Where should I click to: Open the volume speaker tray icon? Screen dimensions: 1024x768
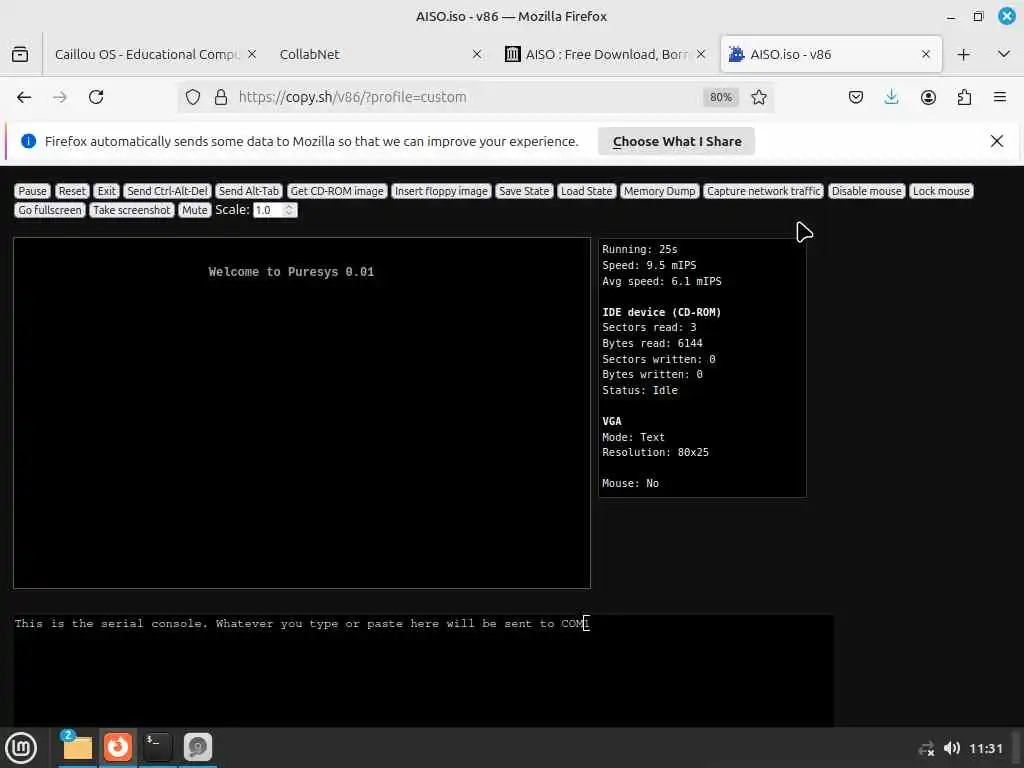coord(952,748)
